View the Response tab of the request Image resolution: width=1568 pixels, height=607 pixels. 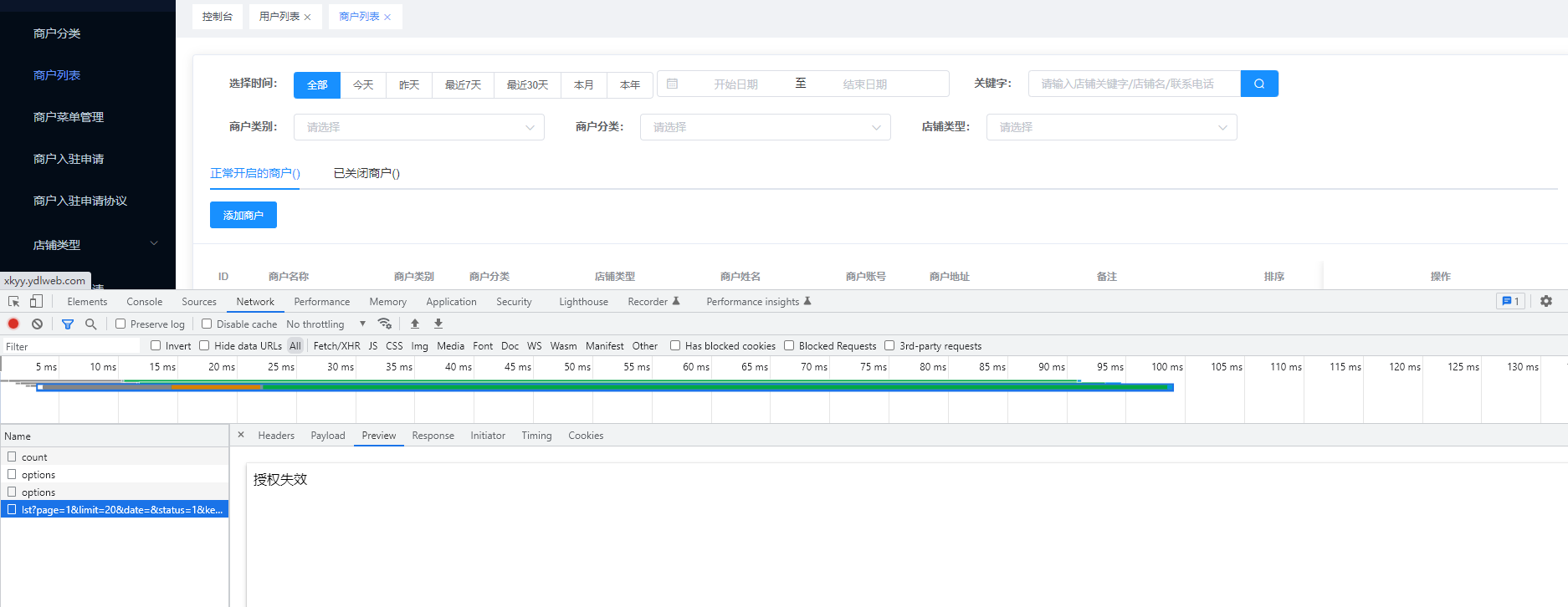point(433,436)
